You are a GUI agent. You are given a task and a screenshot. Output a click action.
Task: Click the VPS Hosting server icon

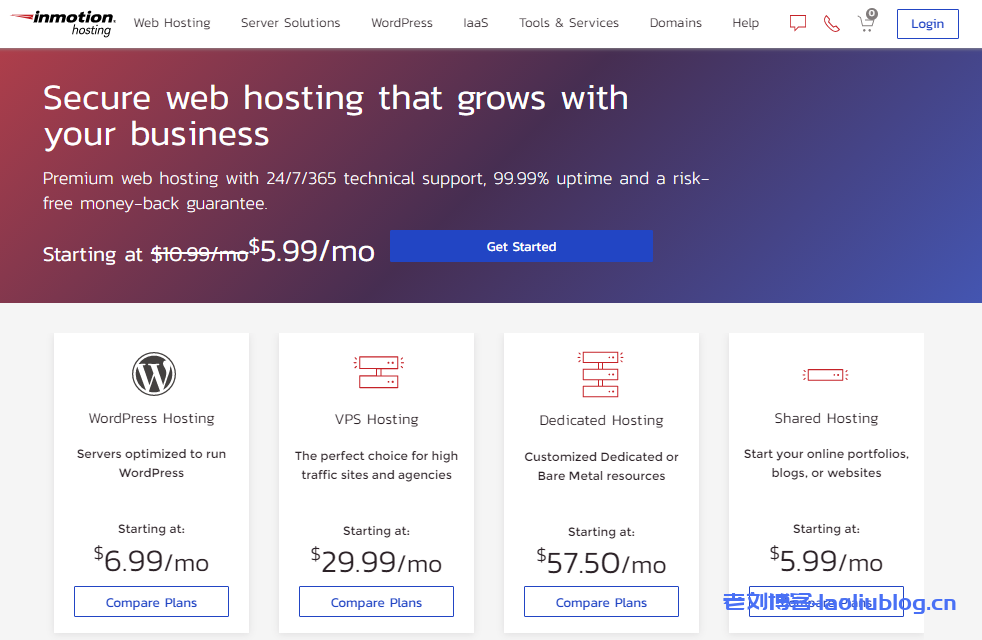tap(377, 372)
